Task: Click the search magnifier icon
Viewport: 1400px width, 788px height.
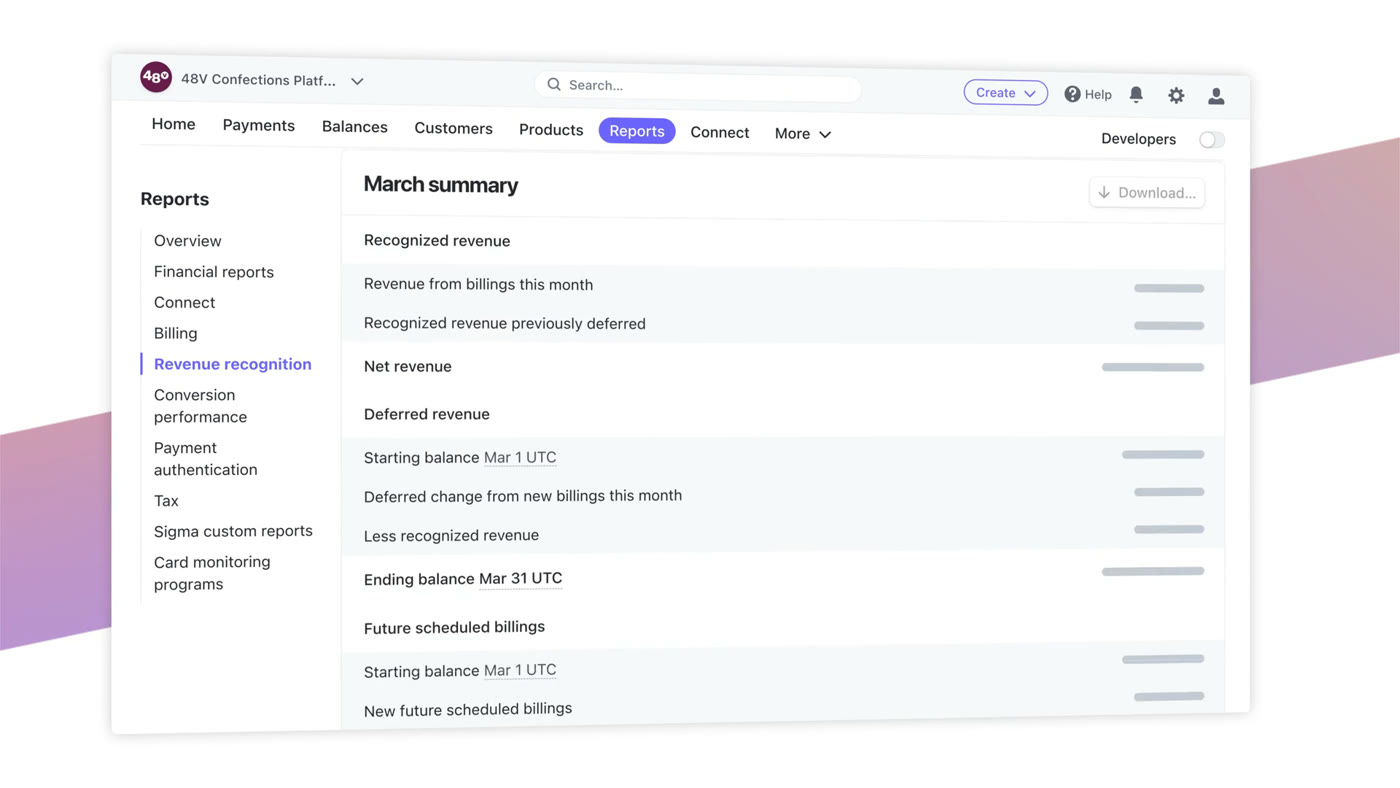Action: pos(554,85)
